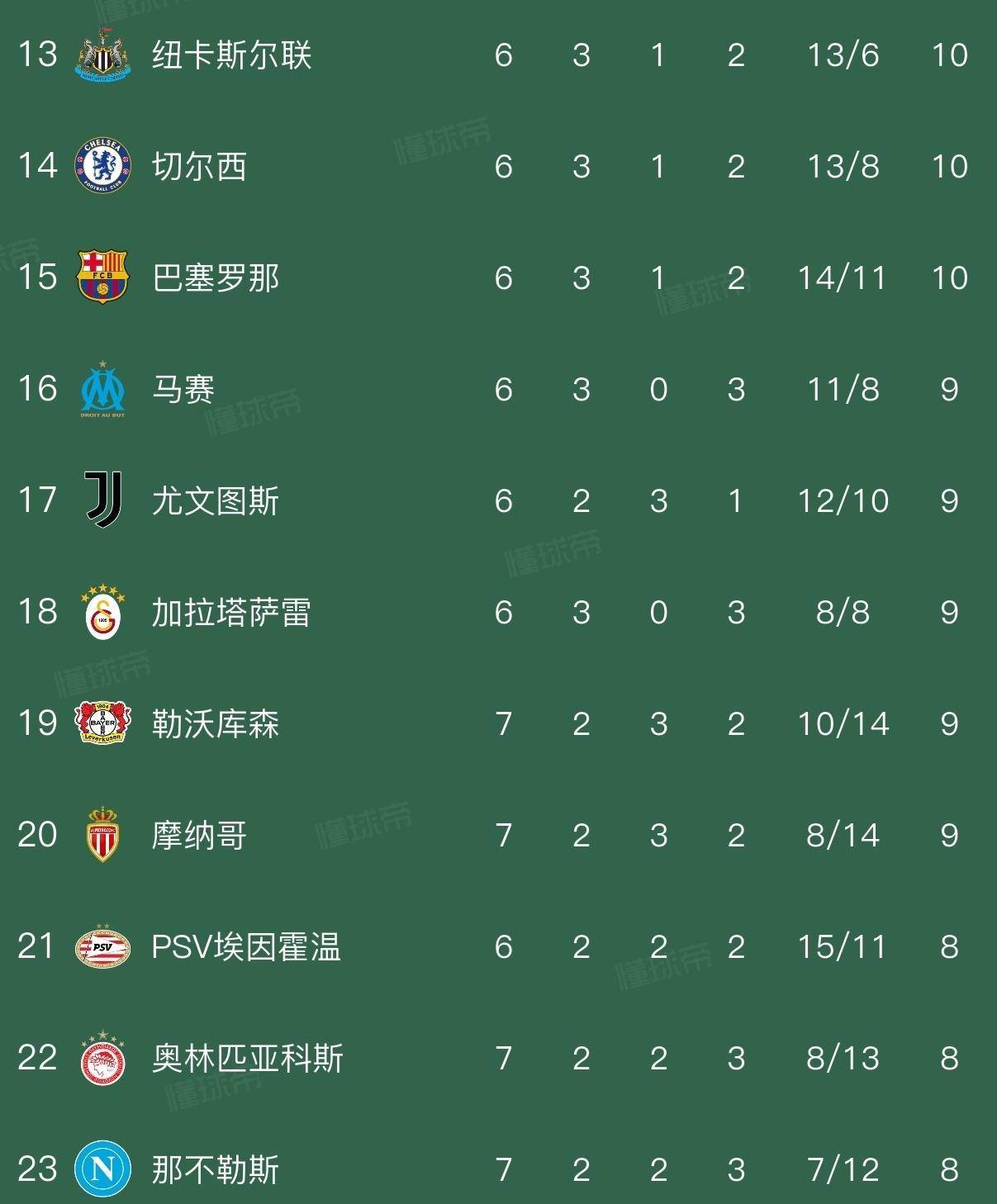Click rank number 16 for 马赛
This screenshot has width=997, height=1204.
pos(38,389)
